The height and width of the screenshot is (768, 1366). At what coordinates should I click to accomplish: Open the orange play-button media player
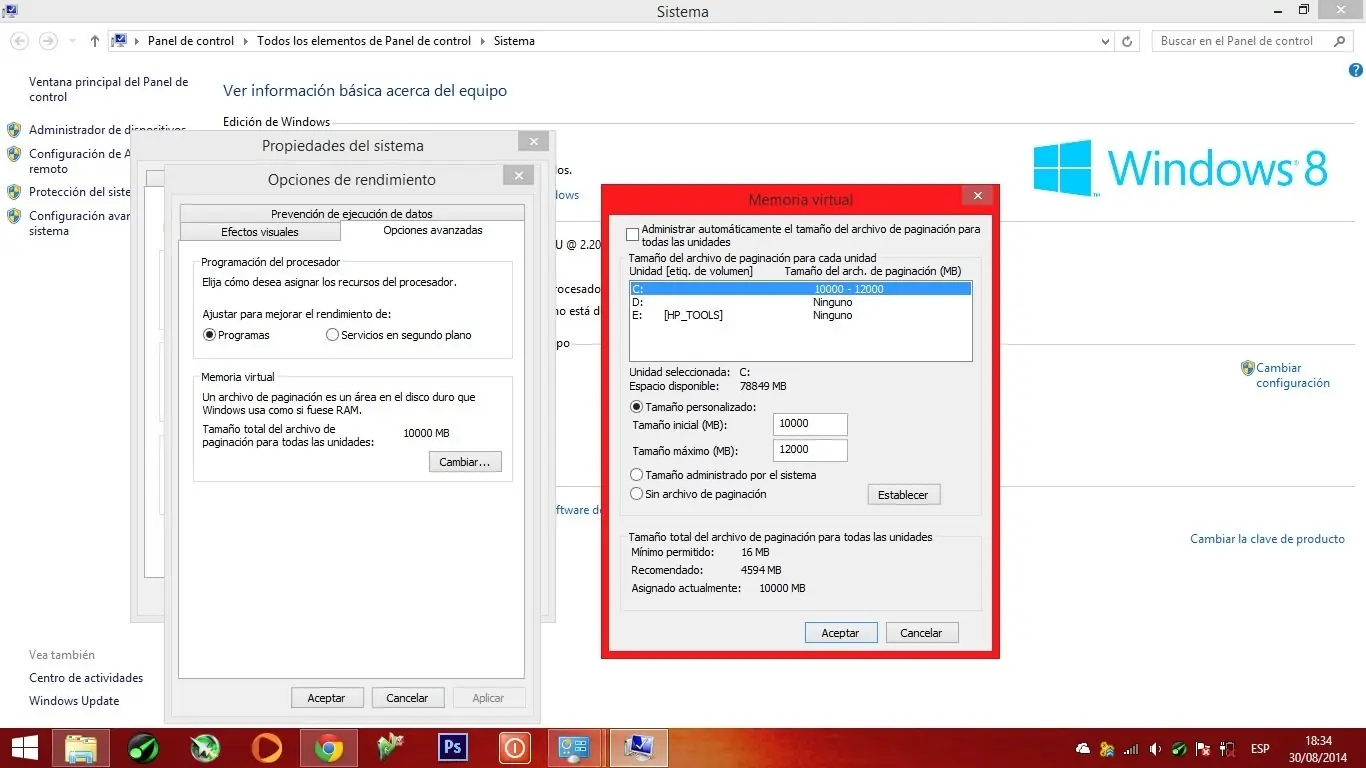[267, 748]
